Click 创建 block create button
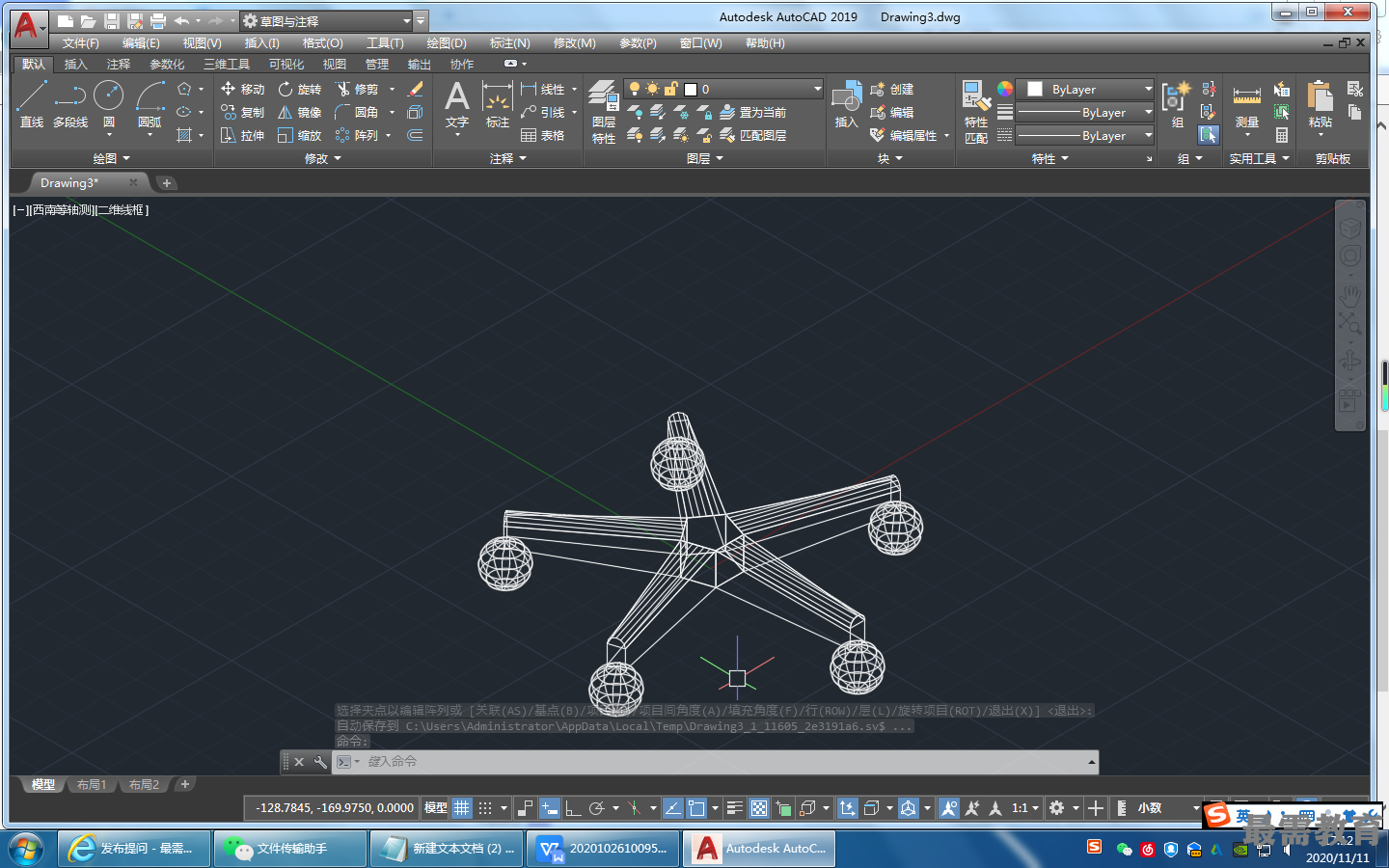This screenshot has width=1389, height=868. [892, 89]
